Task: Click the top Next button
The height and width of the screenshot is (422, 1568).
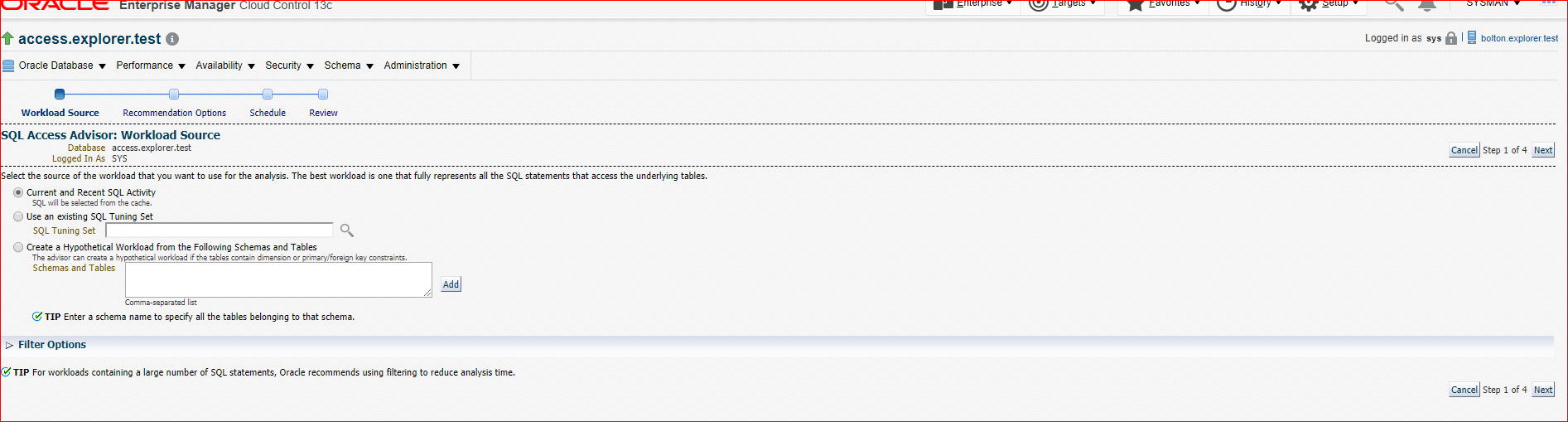Action: coord(1543,150)
